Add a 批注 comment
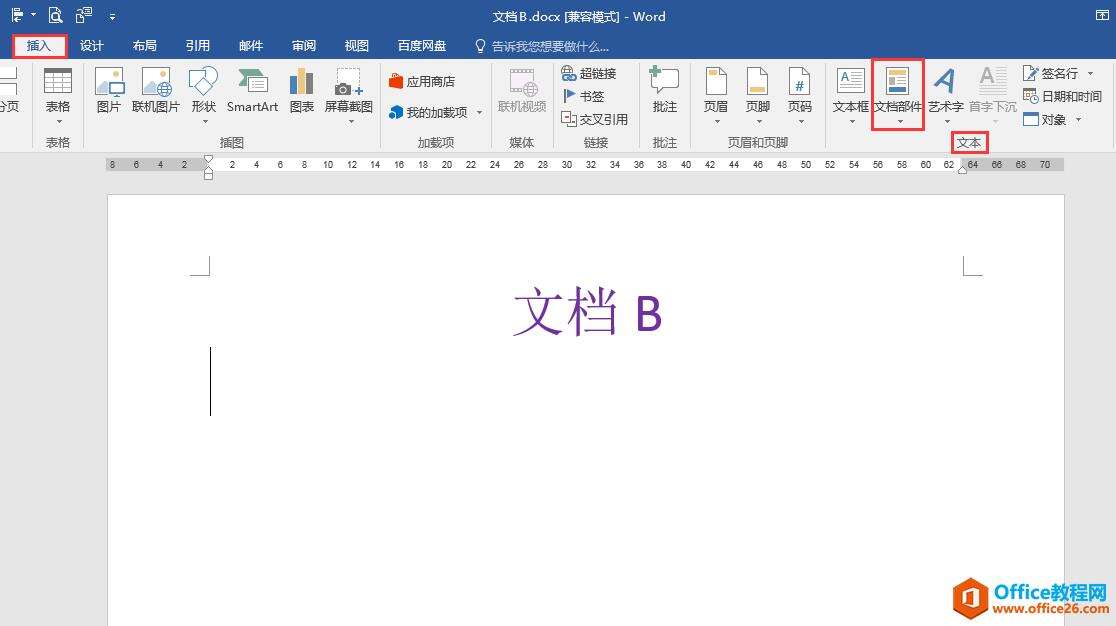Screen dimensions: 1116x626 [x=664, y=90]
